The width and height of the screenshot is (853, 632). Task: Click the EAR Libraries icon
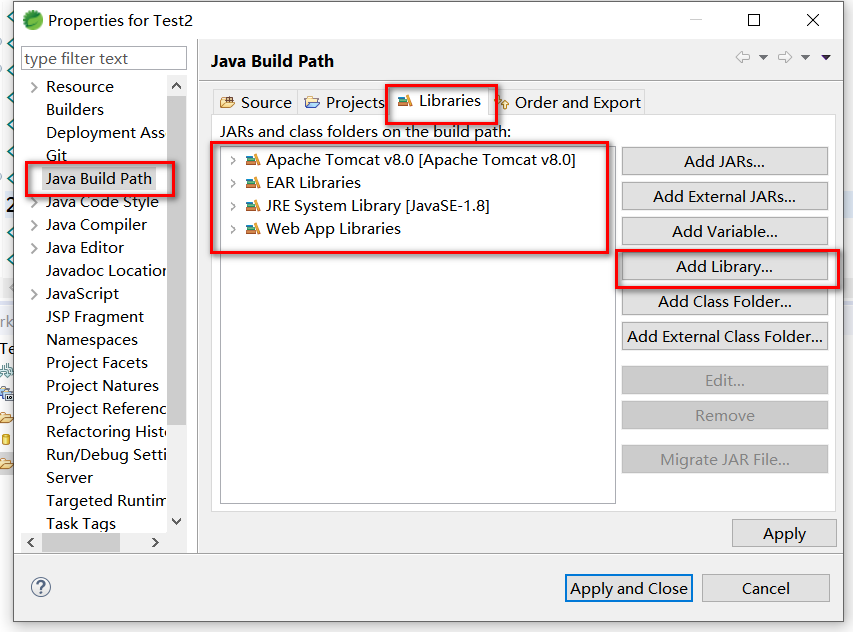point(253,183)
